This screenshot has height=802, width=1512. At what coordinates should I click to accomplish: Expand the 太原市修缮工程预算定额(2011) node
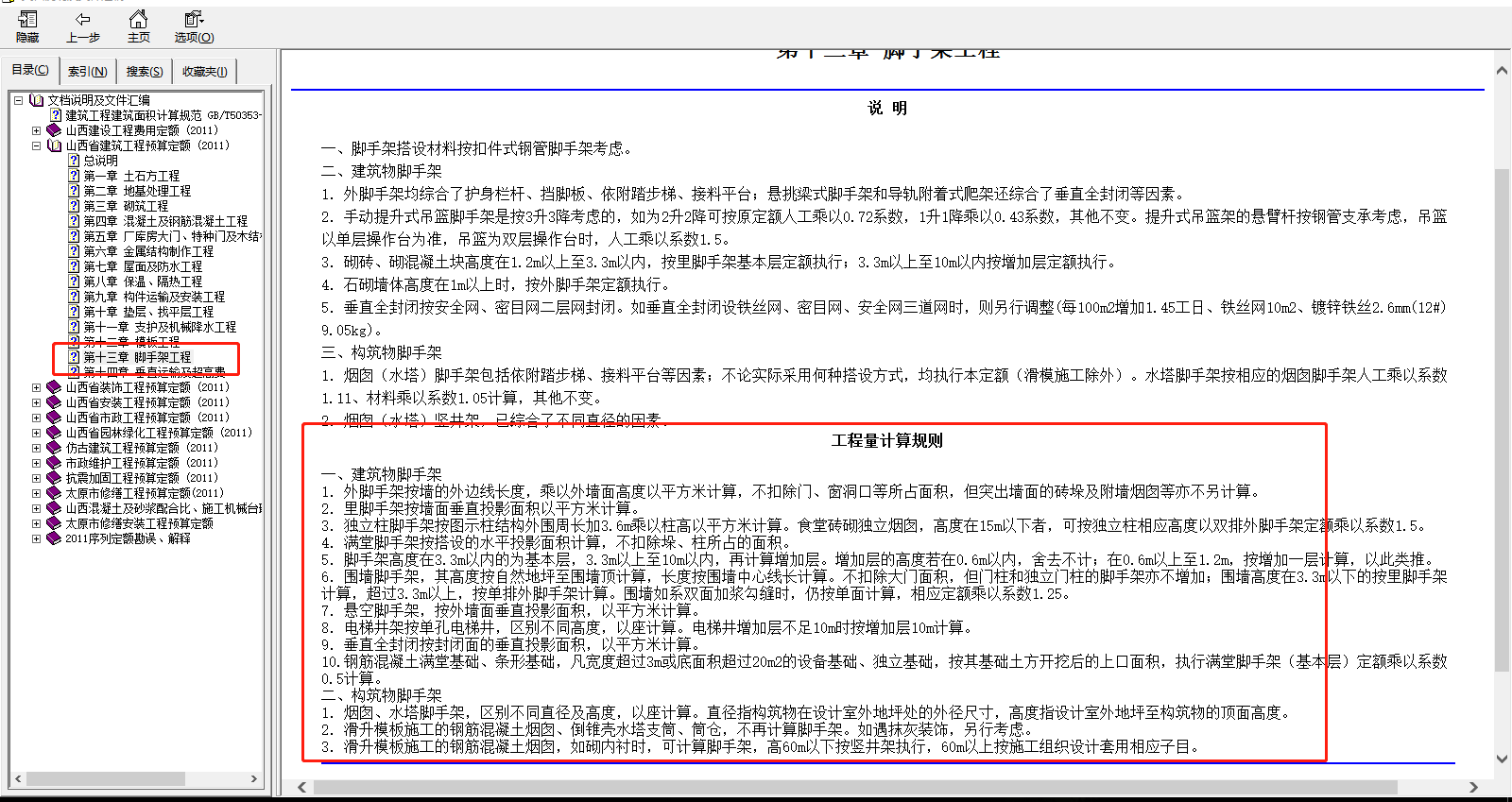(x=36, y=493)
